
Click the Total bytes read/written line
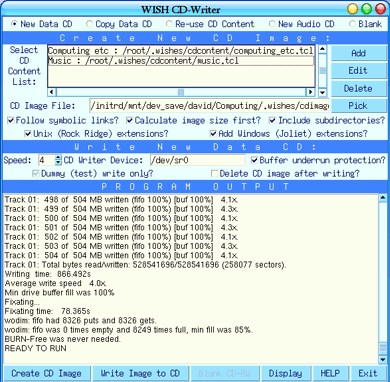[x=145, y=265]
